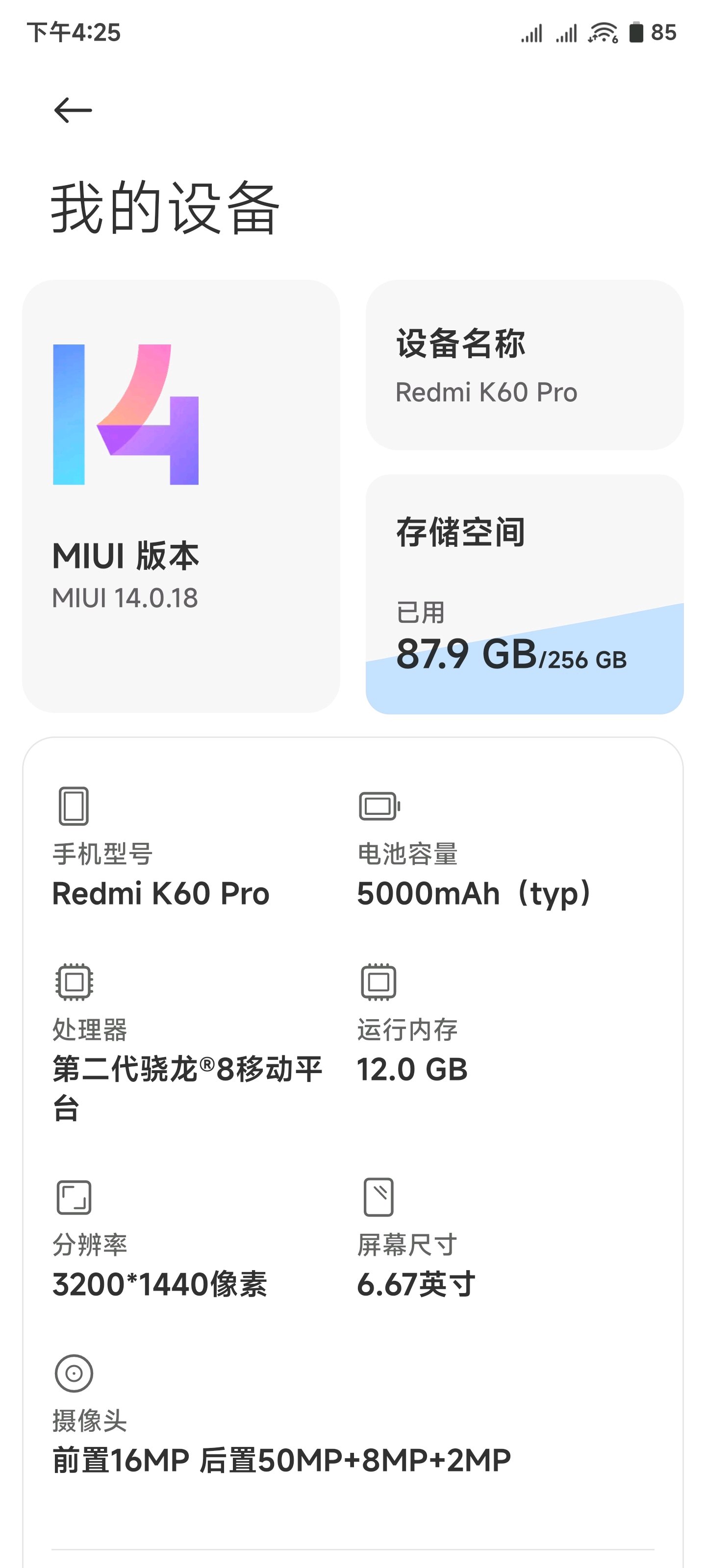The height and width of the screenshot is (1568, 706).
Task: Tap the MIUI 14 logo
Action: [x=126, y=415]
